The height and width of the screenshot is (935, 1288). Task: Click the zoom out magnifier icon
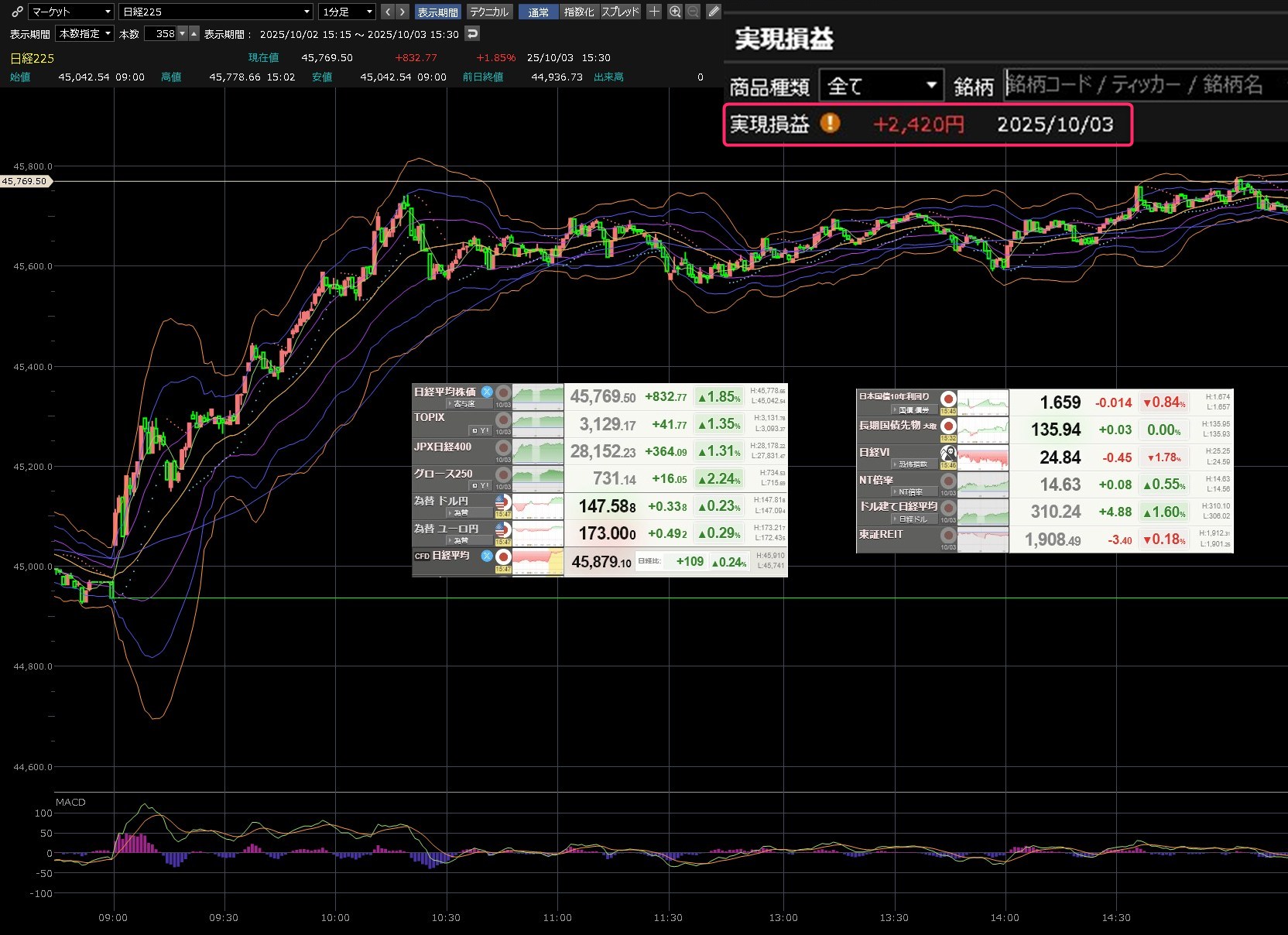pos(693,12)
